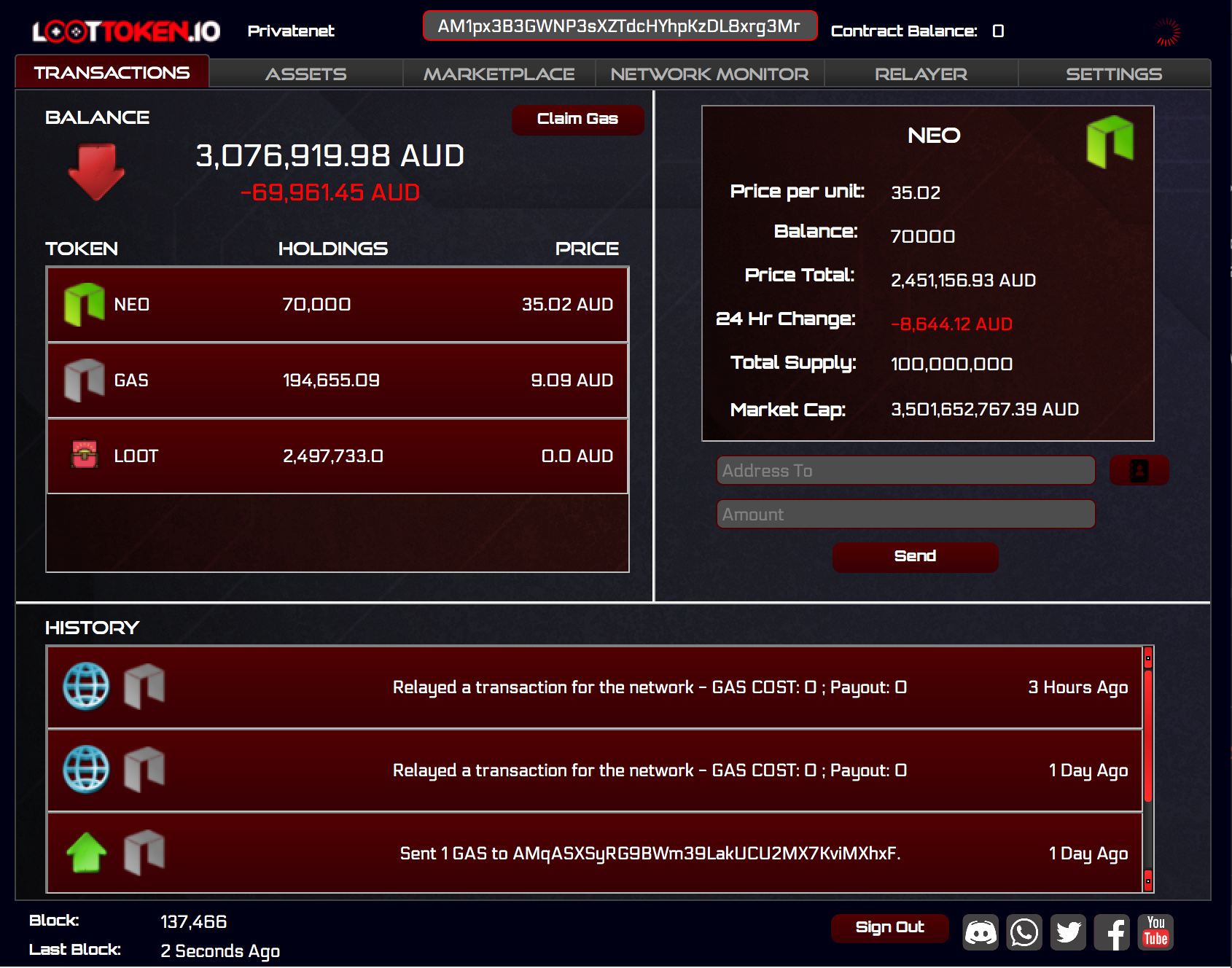
Task: Click globe icon in 3 Hours Ago entry
Action: [x=86, y=686]
